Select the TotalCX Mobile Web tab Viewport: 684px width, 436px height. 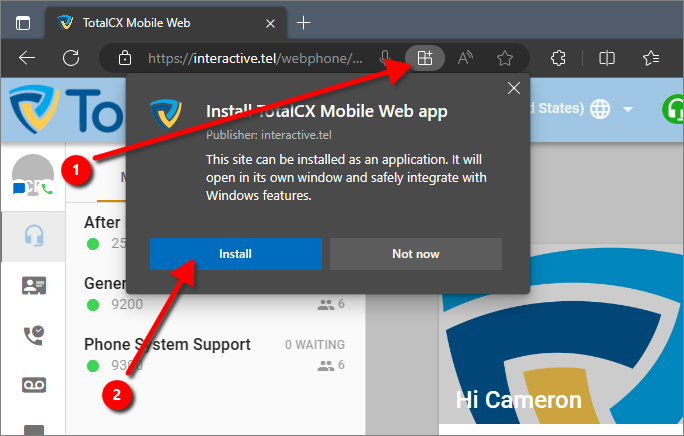coord(166,23)
